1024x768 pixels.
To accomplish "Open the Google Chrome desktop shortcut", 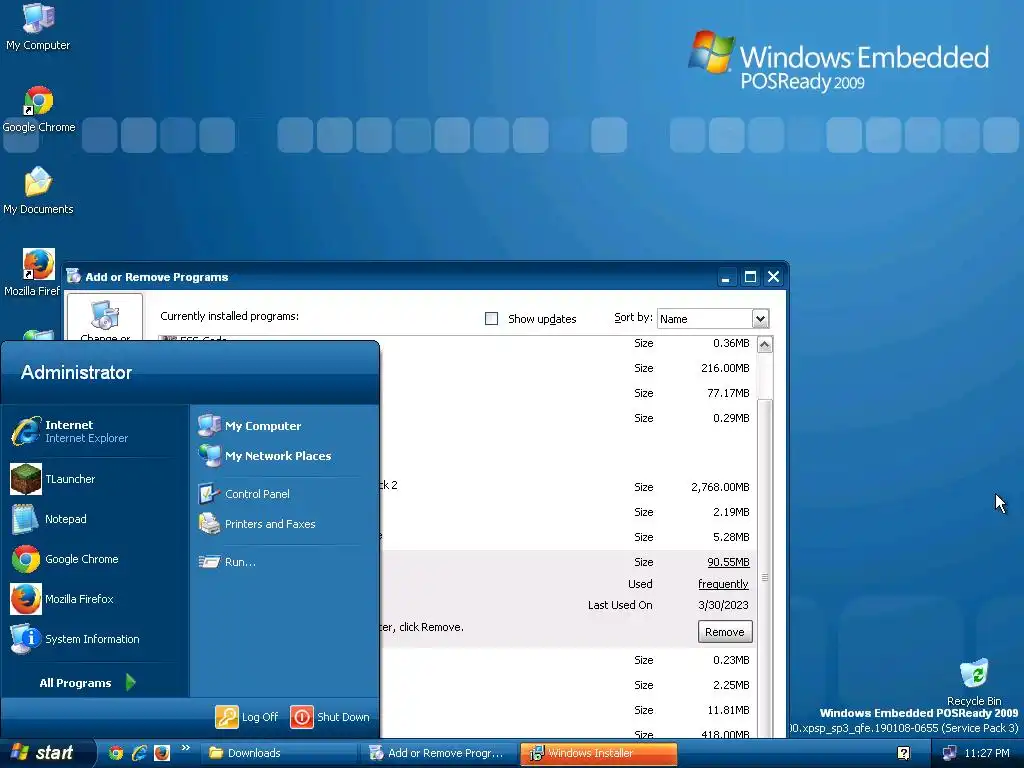I will pyautogui.click(x=39, y=110).
